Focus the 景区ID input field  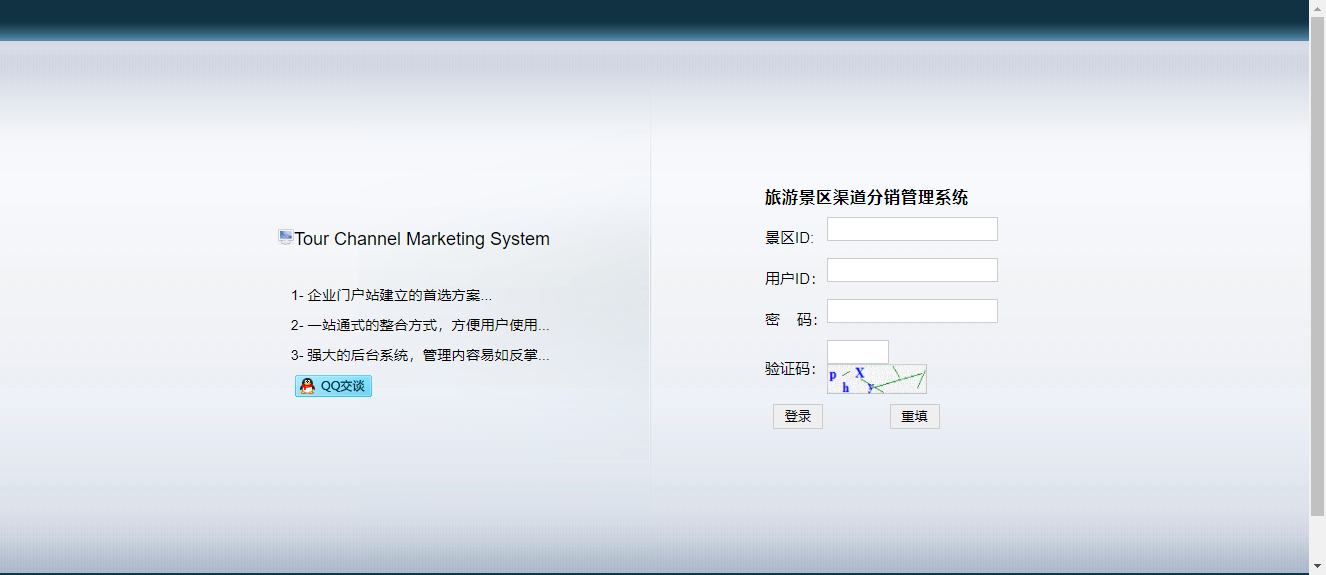click(x=911, y=229)
